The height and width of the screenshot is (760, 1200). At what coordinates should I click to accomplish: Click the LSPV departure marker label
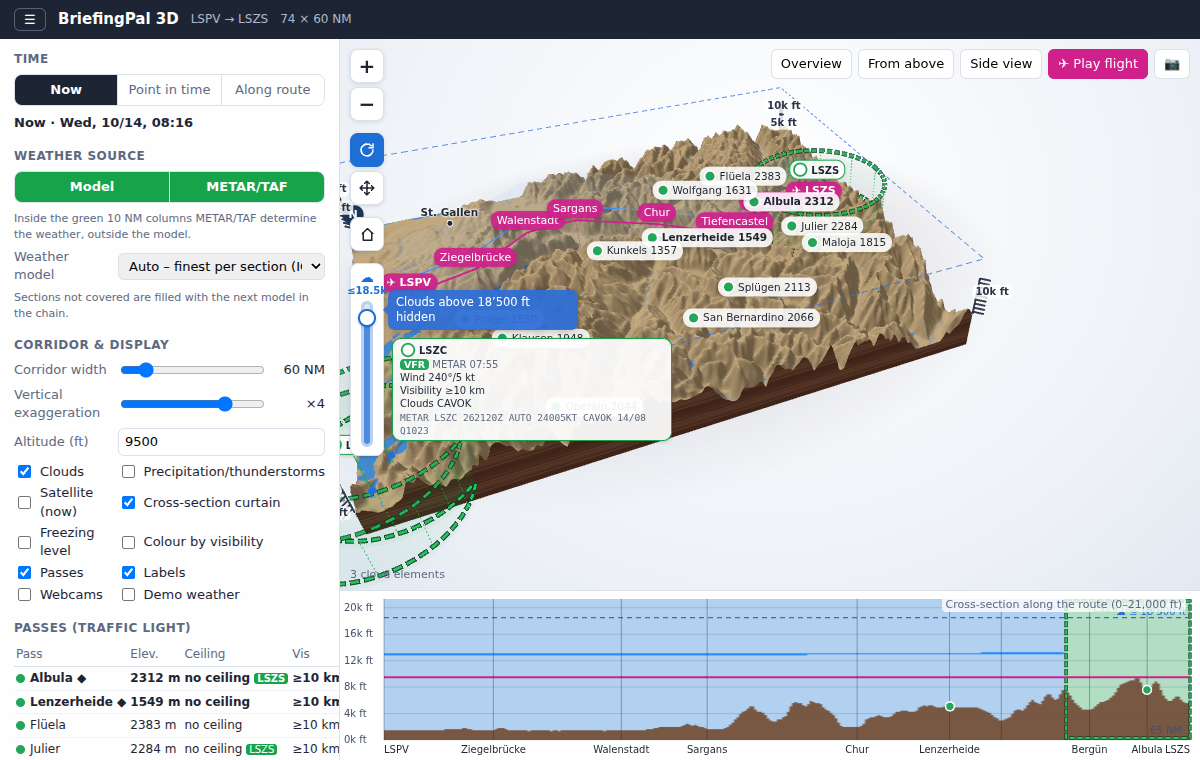(408, 282)
